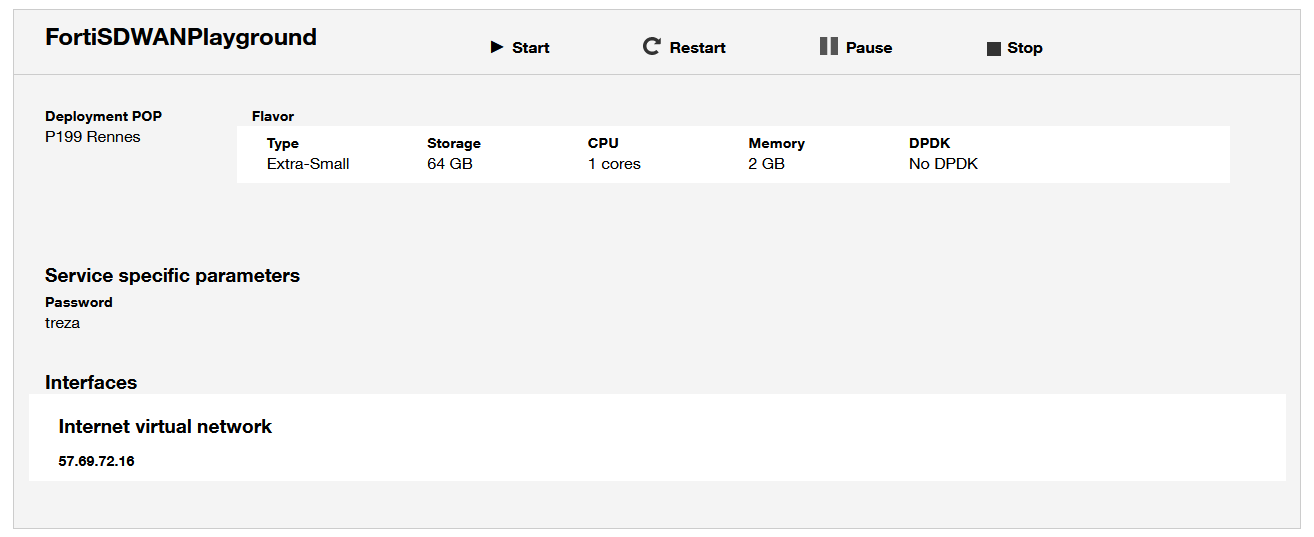Click the FortiSDWANPlayground title
The height and width of the screenshot is (537, 1314).
pos(181,38)
